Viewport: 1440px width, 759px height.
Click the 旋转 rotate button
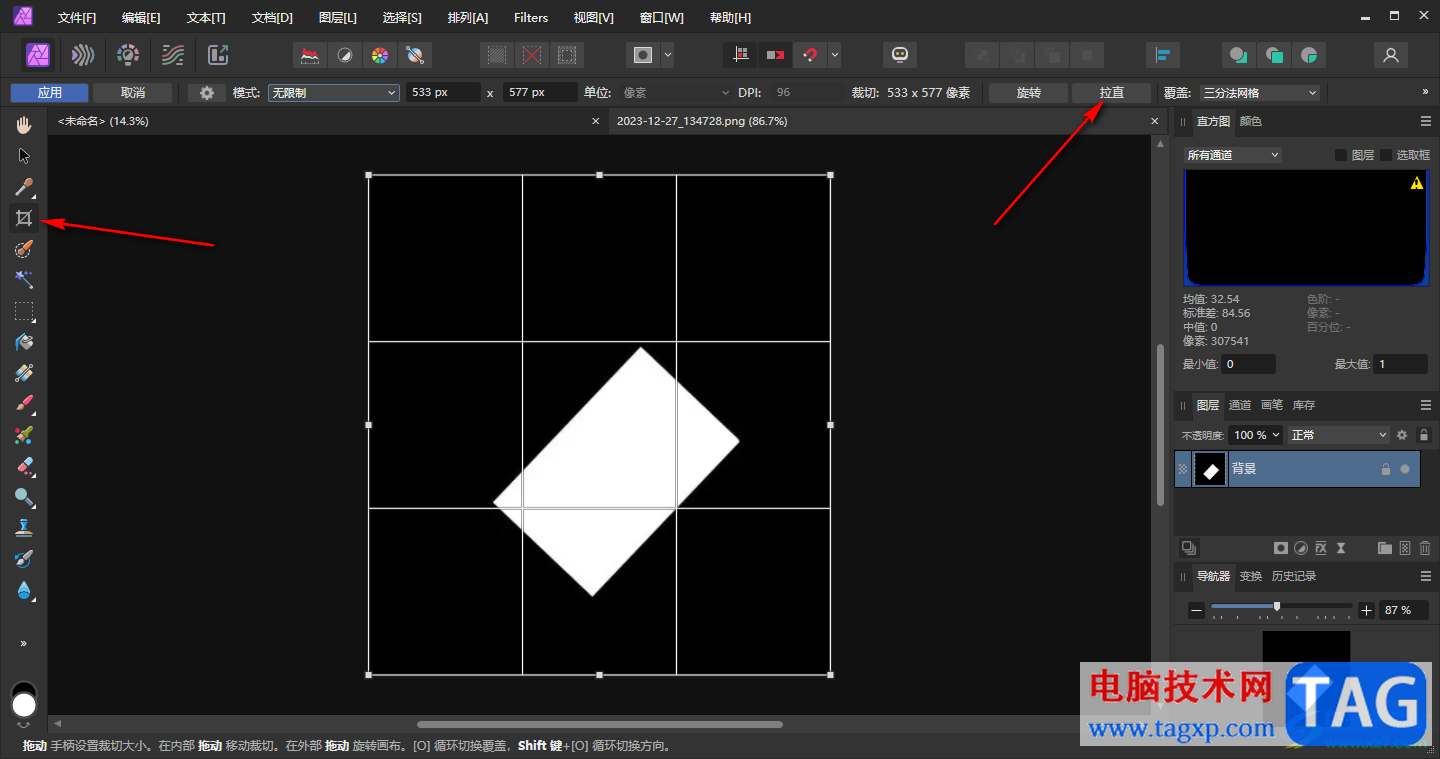pyautogui.click(x=1029, y=93)
